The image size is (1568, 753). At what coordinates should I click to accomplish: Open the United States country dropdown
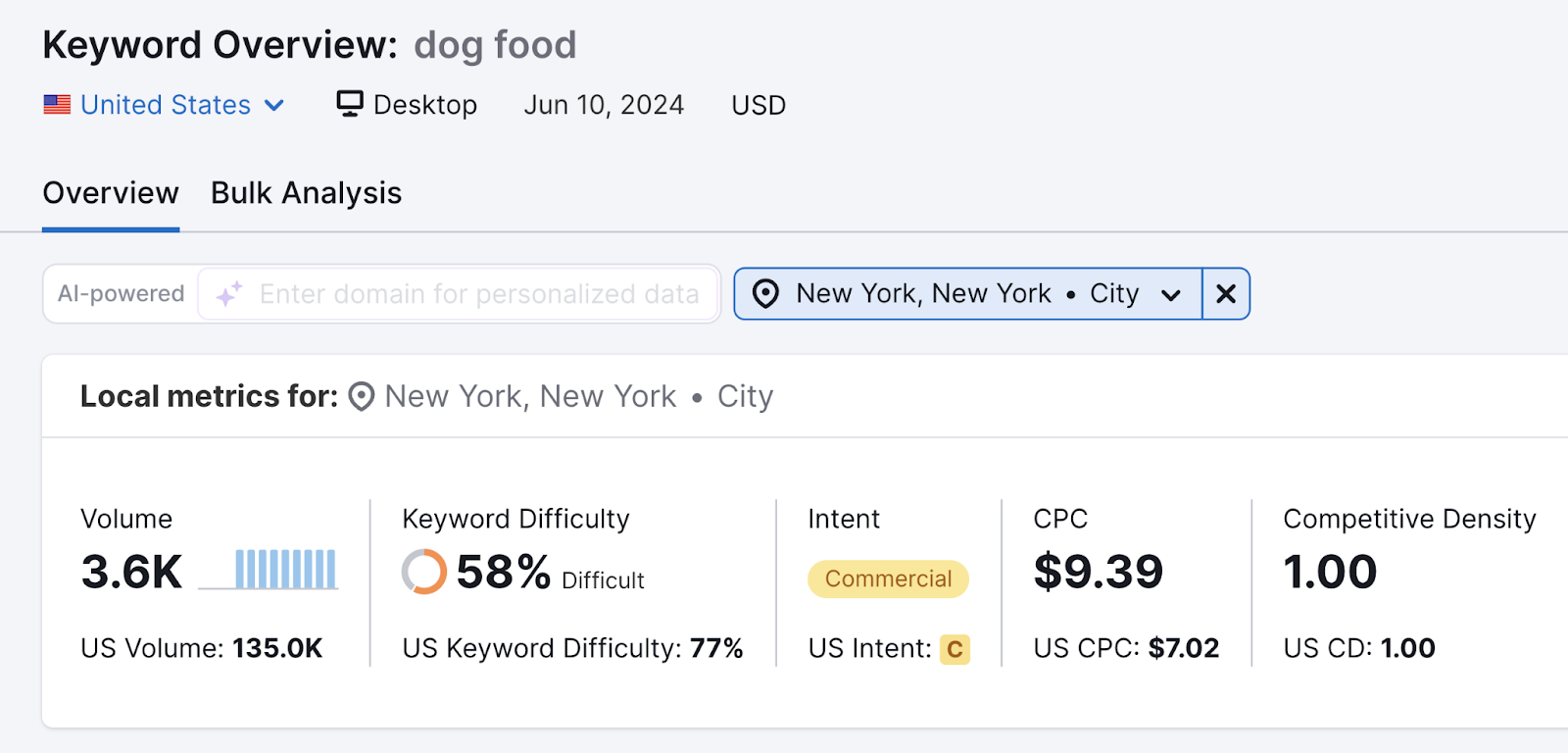[273, 105]
